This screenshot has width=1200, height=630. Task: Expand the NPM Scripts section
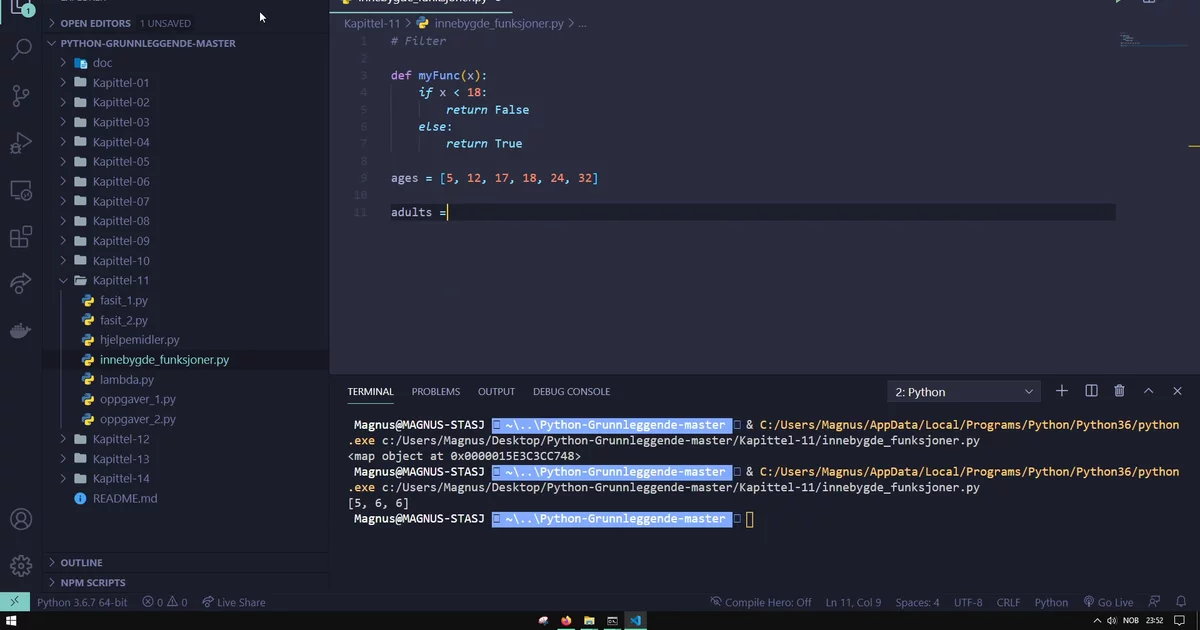93,582
